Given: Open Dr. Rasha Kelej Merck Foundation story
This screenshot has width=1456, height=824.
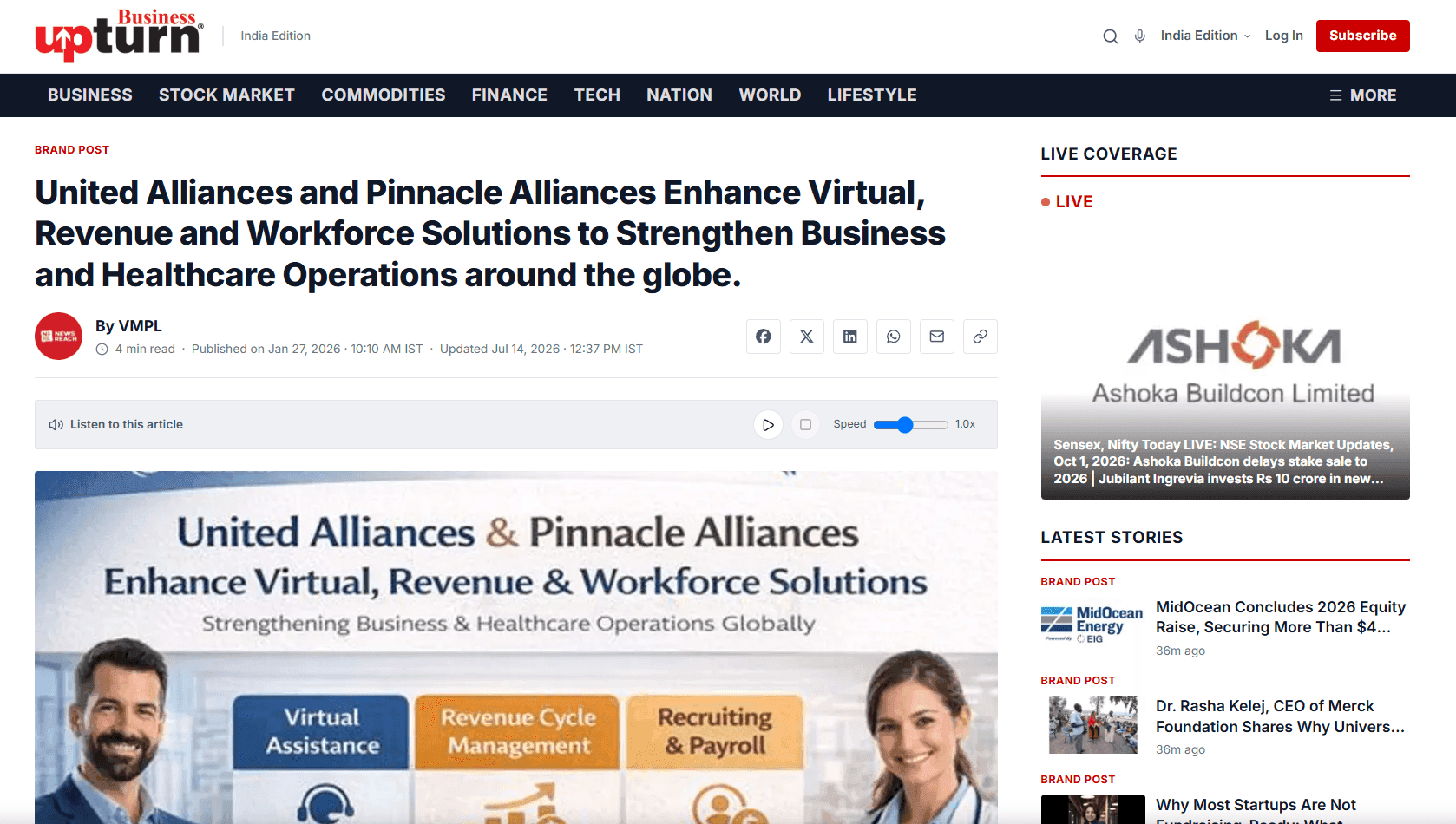Looking at the screenshot, I should [1280, 716].
